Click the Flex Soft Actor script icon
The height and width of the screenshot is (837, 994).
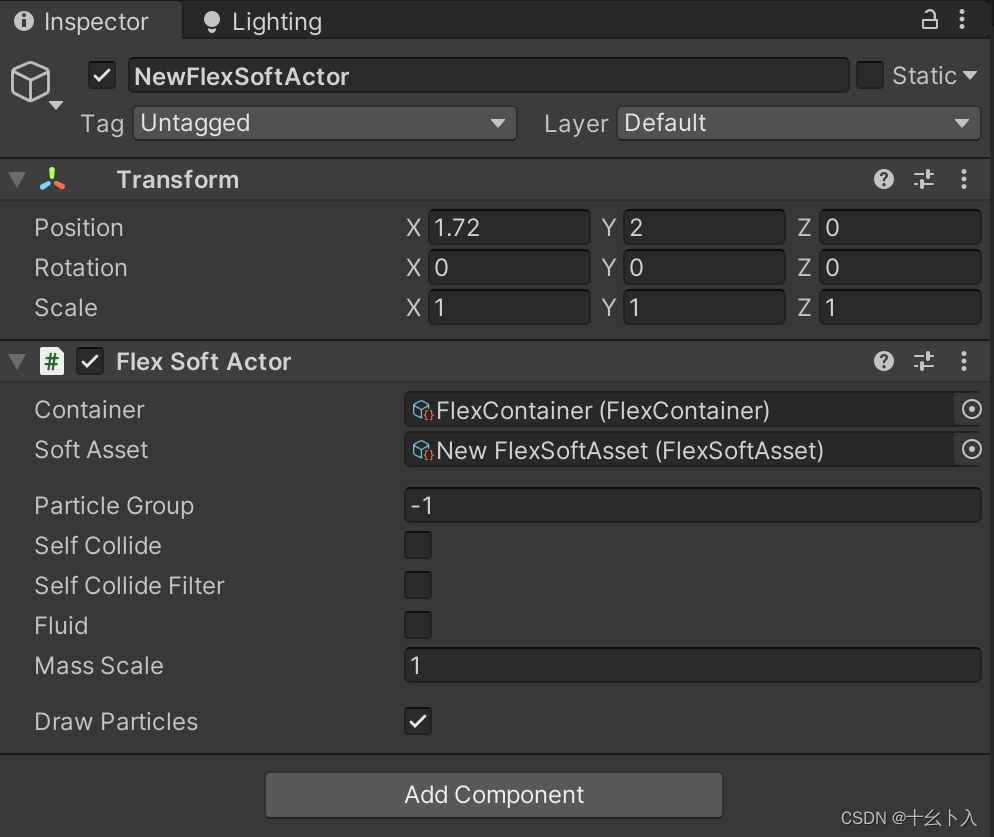[x=51, y=361]
